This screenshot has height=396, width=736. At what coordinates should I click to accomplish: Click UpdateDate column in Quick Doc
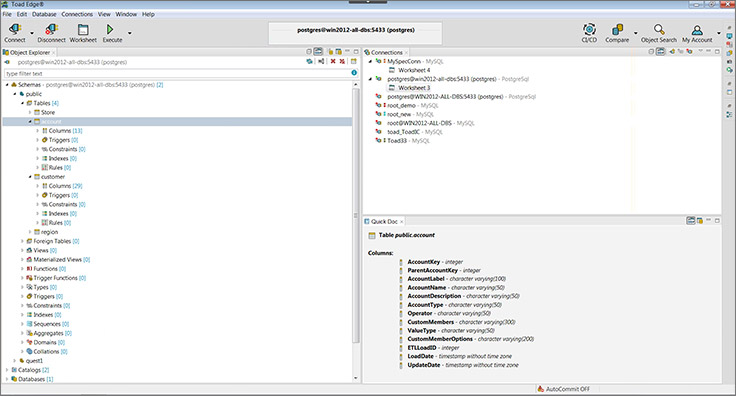click(x=423, y=365)
